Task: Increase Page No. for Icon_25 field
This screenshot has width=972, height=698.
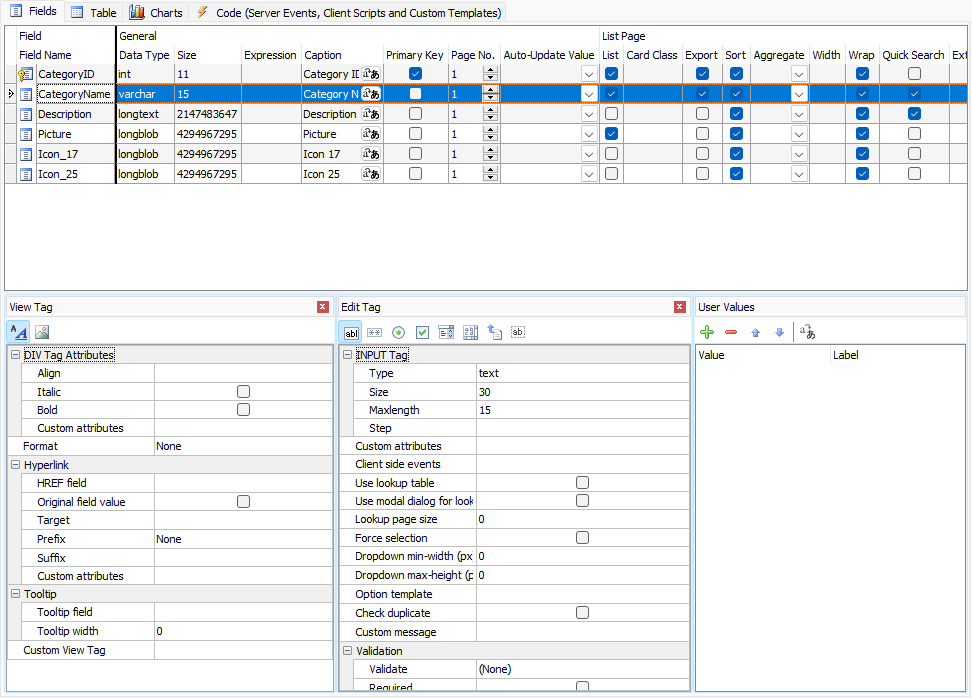Action: tap(490, 170)
